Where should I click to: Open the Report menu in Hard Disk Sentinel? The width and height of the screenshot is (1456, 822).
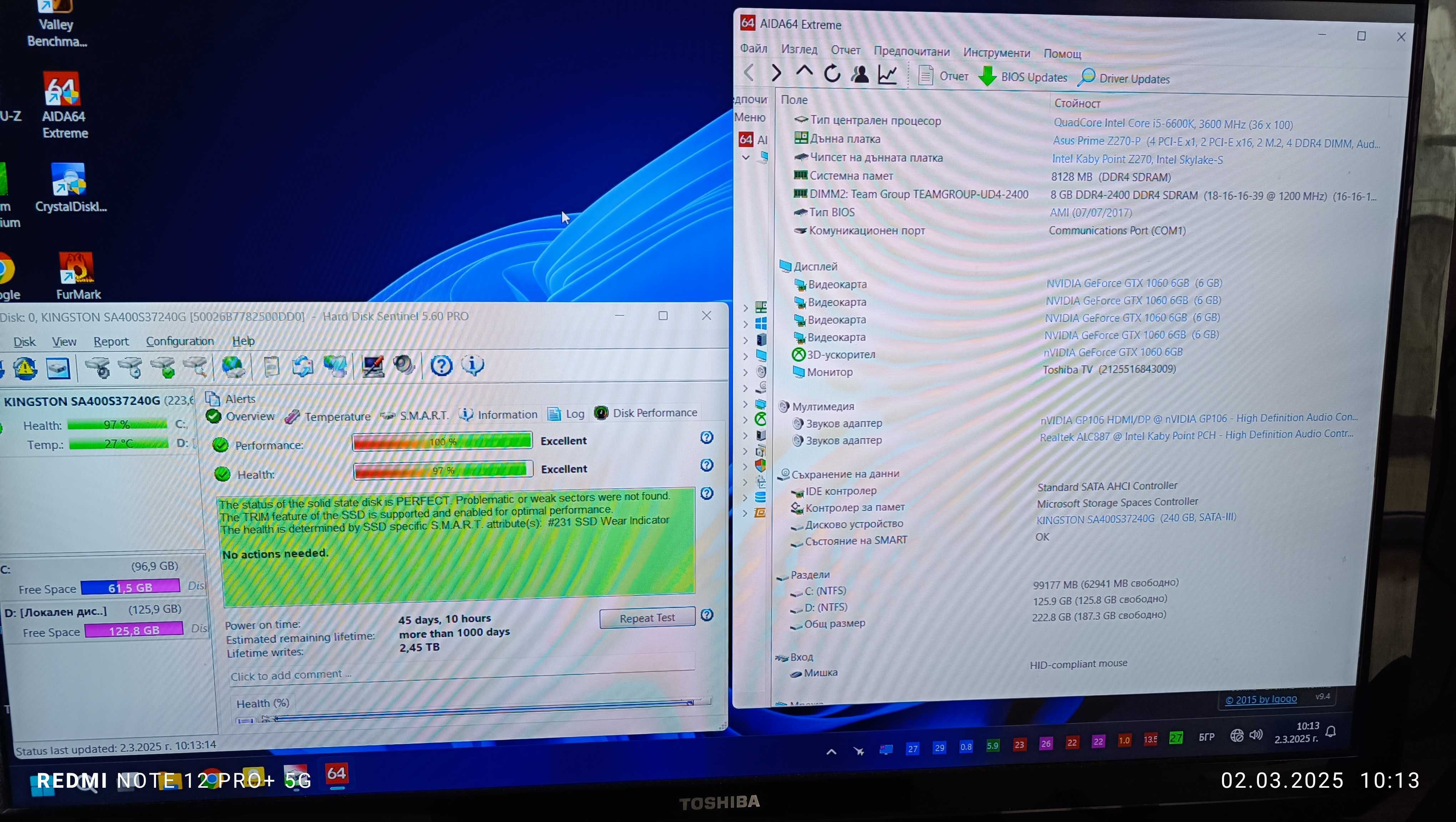click(x=111, y=341)
